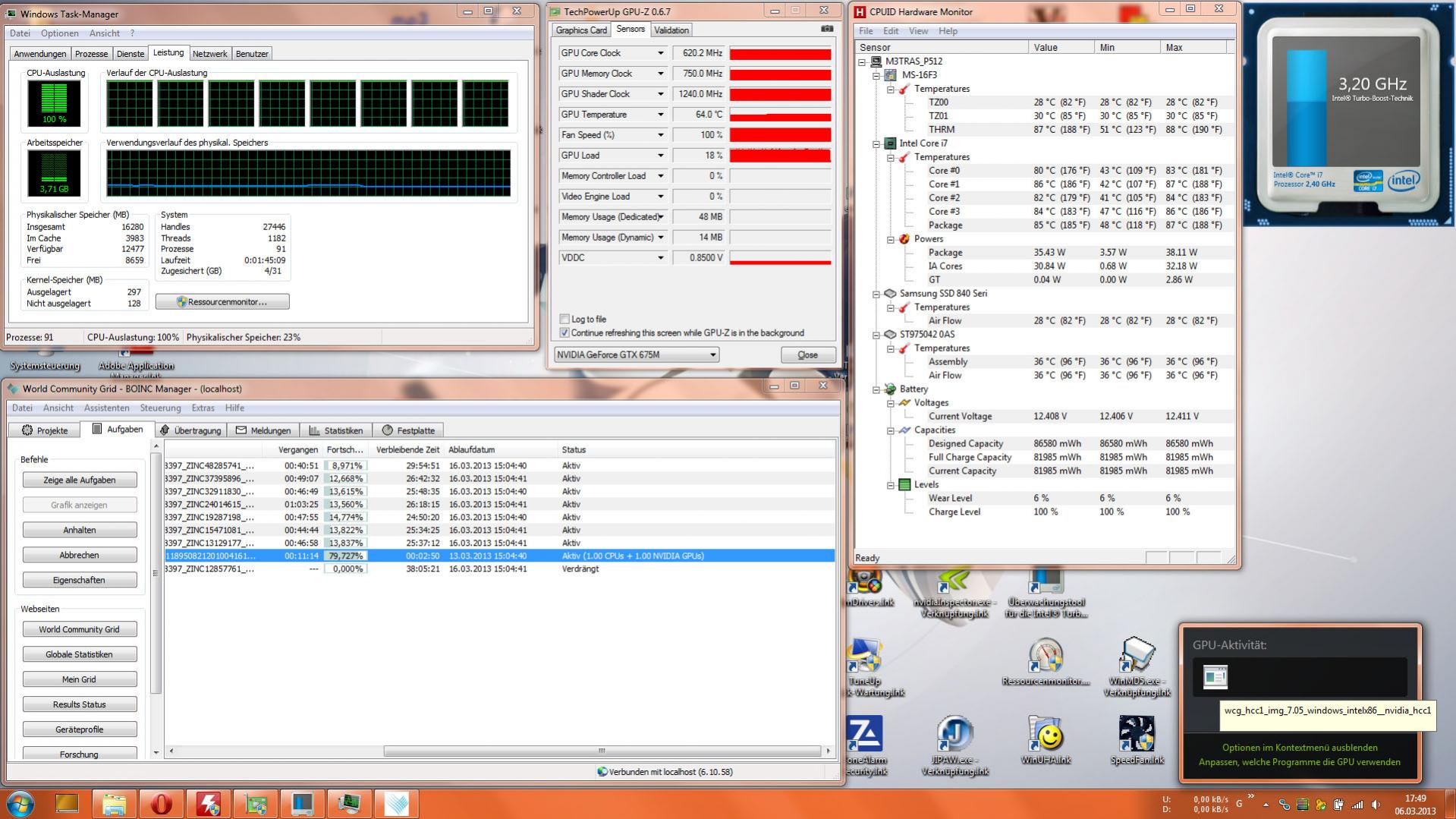
Task: Open SpeedFan desktop shortcut
Action: tap(1136, 739)
